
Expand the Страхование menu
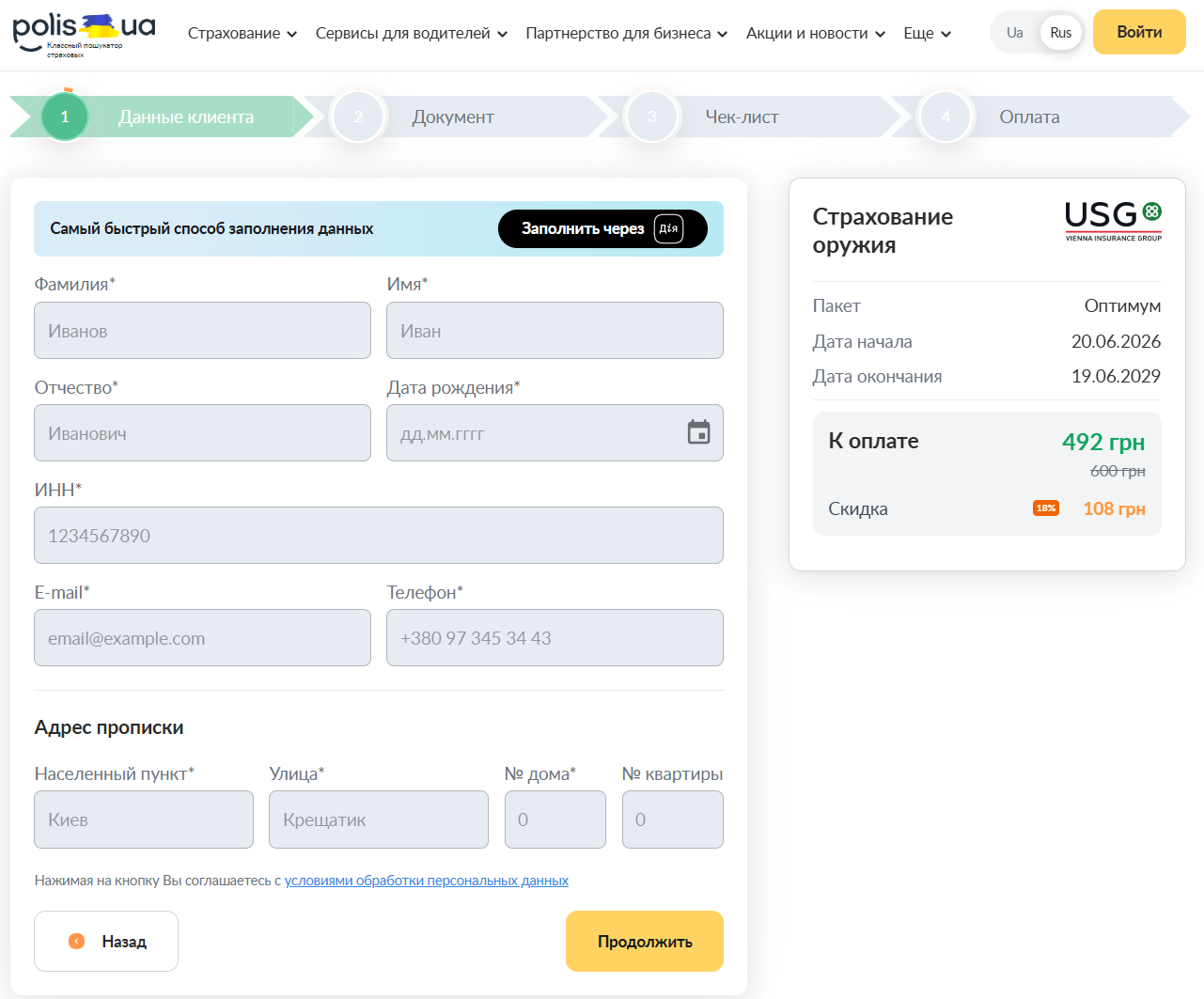tap(242, 33)
